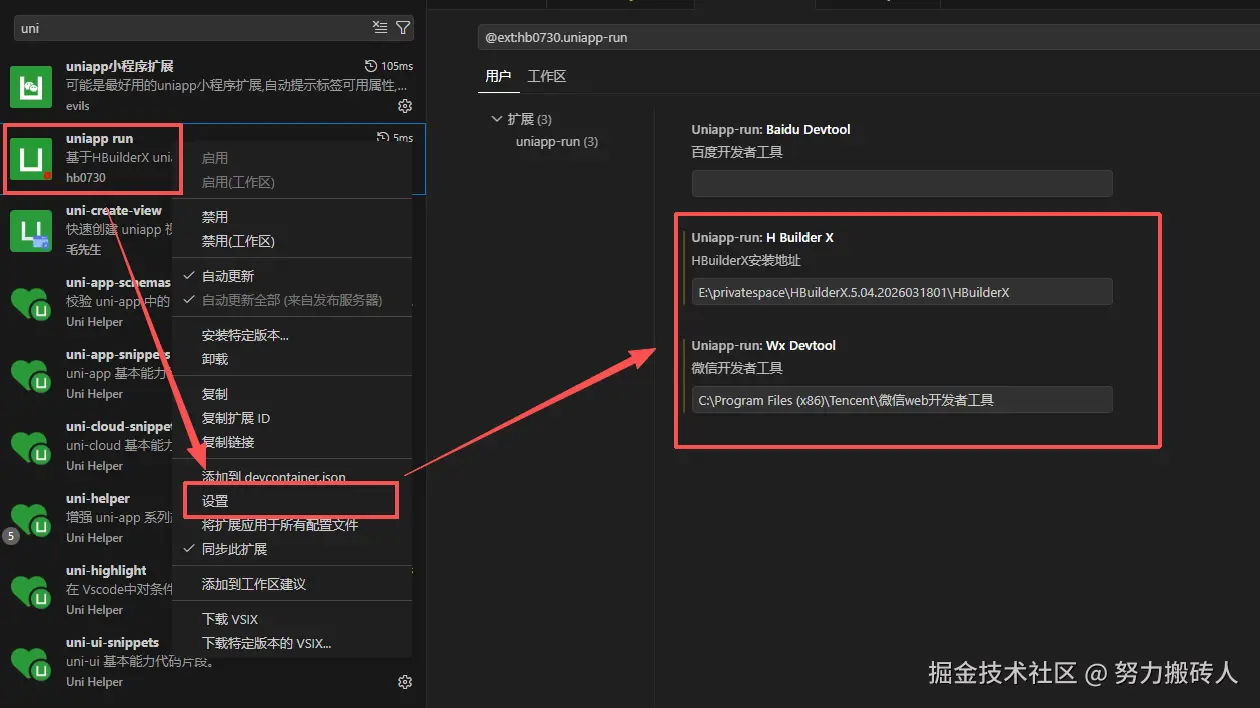Select the uni-helper extension icon
This screenshot has height=708, width=1260.
(x=31, y=518)
